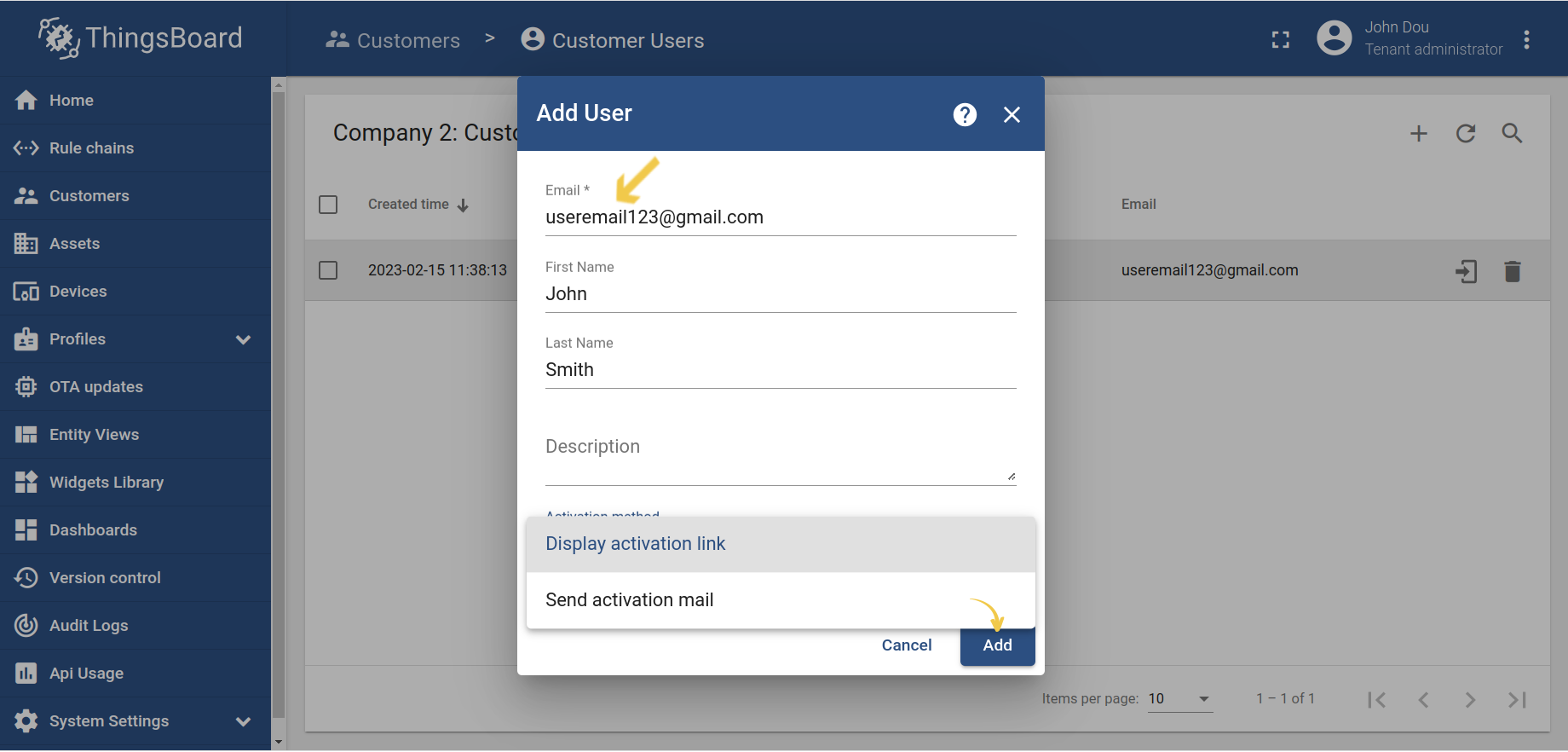Open the three-dot user menu
This screenshot has height=752, width=1568.
[1526, 40]
